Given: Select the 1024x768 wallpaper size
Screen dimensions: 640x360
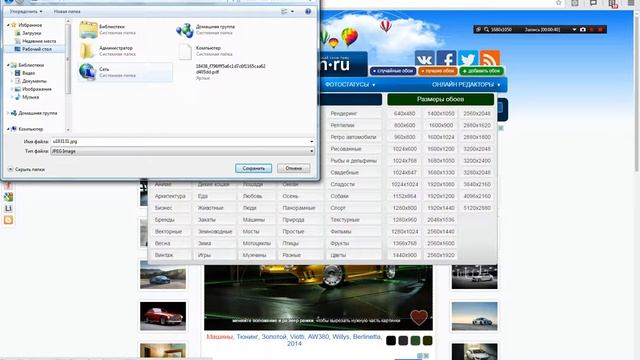Looking at the screenshot, I should (404, 161).
